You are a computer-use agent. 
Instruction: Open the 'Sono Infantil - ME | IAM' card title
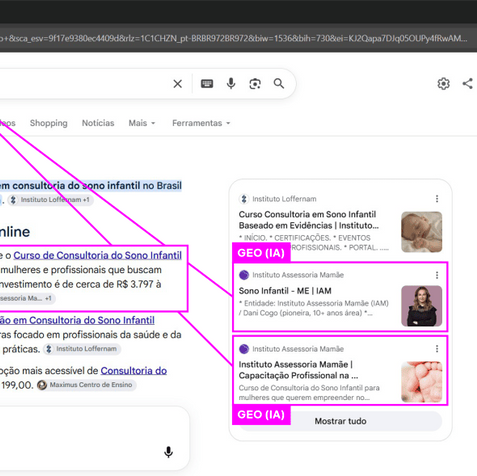point(285,291)
